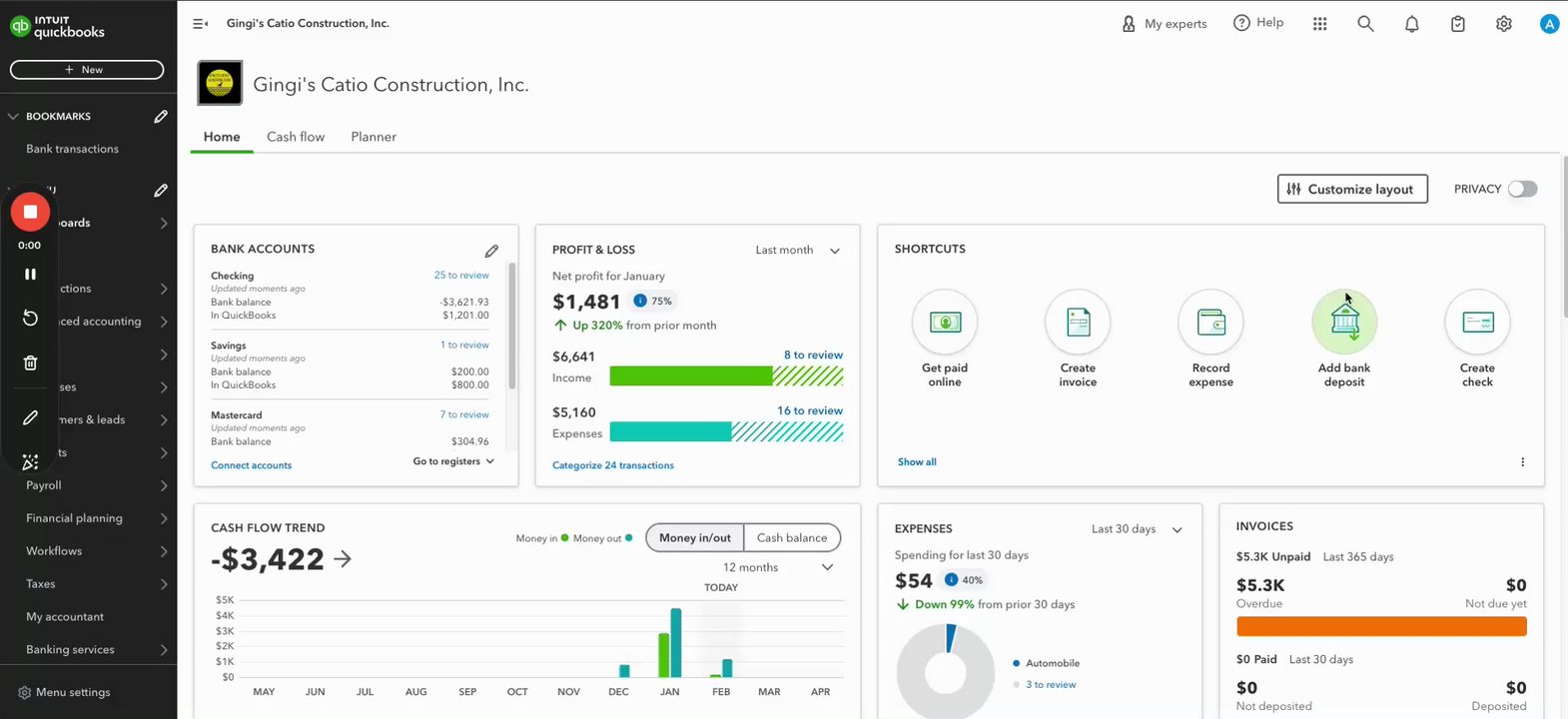Click the clipboard tasks icon
The width and height of the screenshot is (1568, 719).
[x=1458, y=24]
